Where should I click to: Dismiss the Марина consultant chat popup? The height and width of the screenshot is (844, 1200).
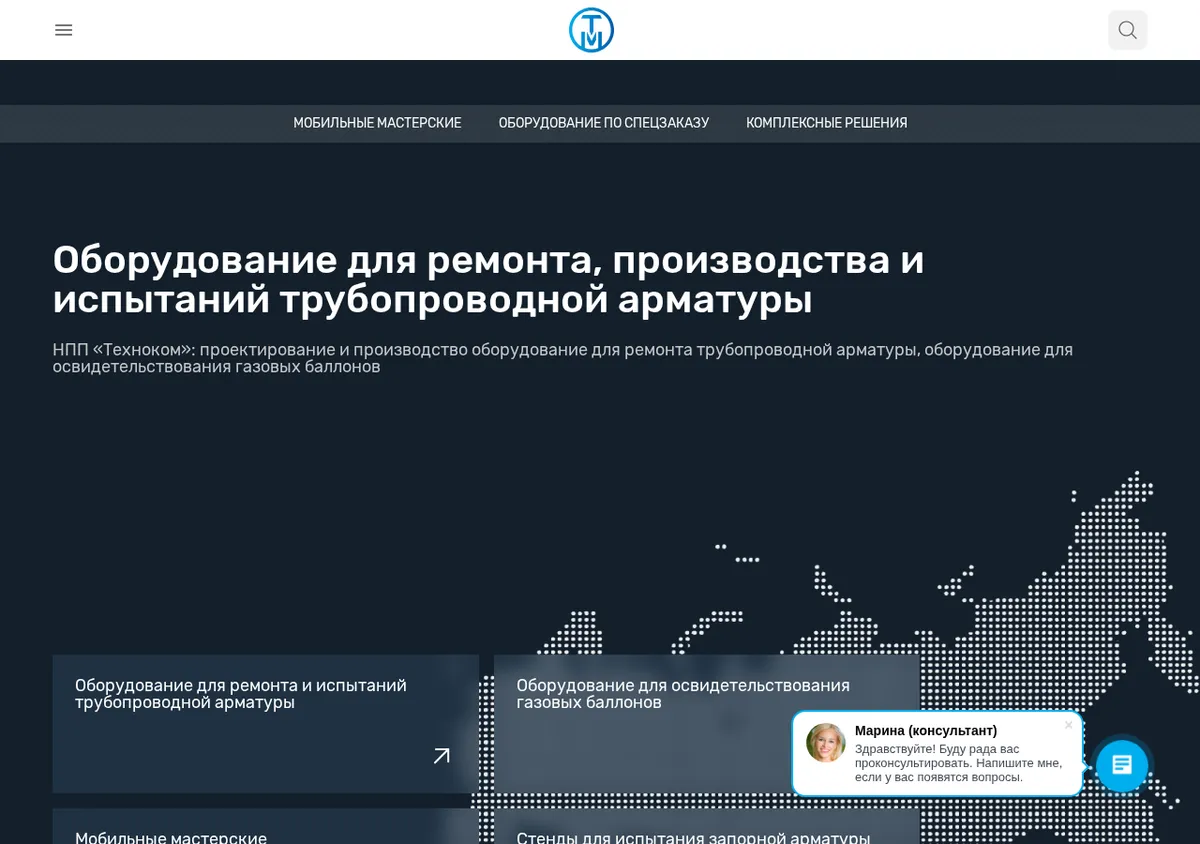coord(1068,725)
